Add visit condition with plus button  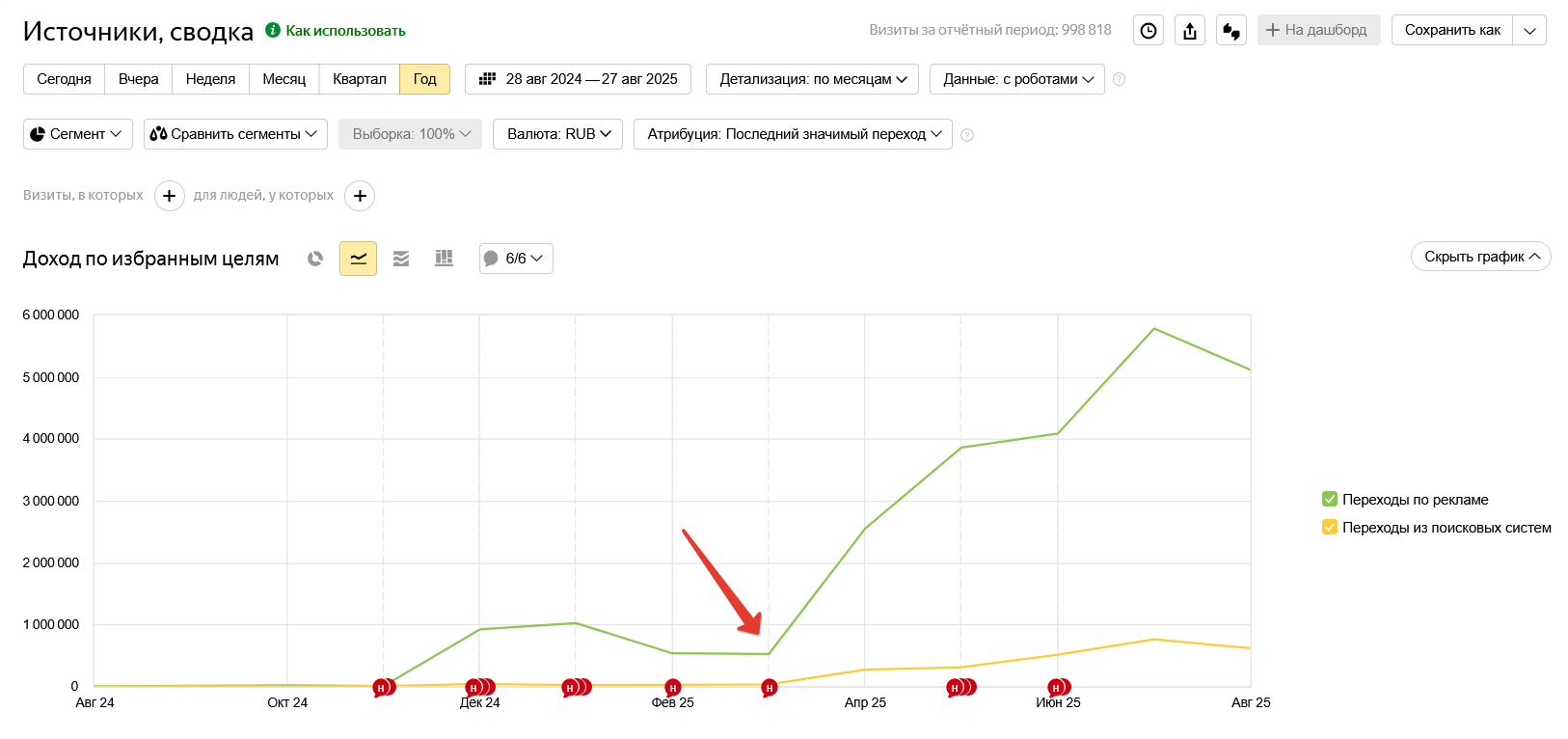(169, 196)
